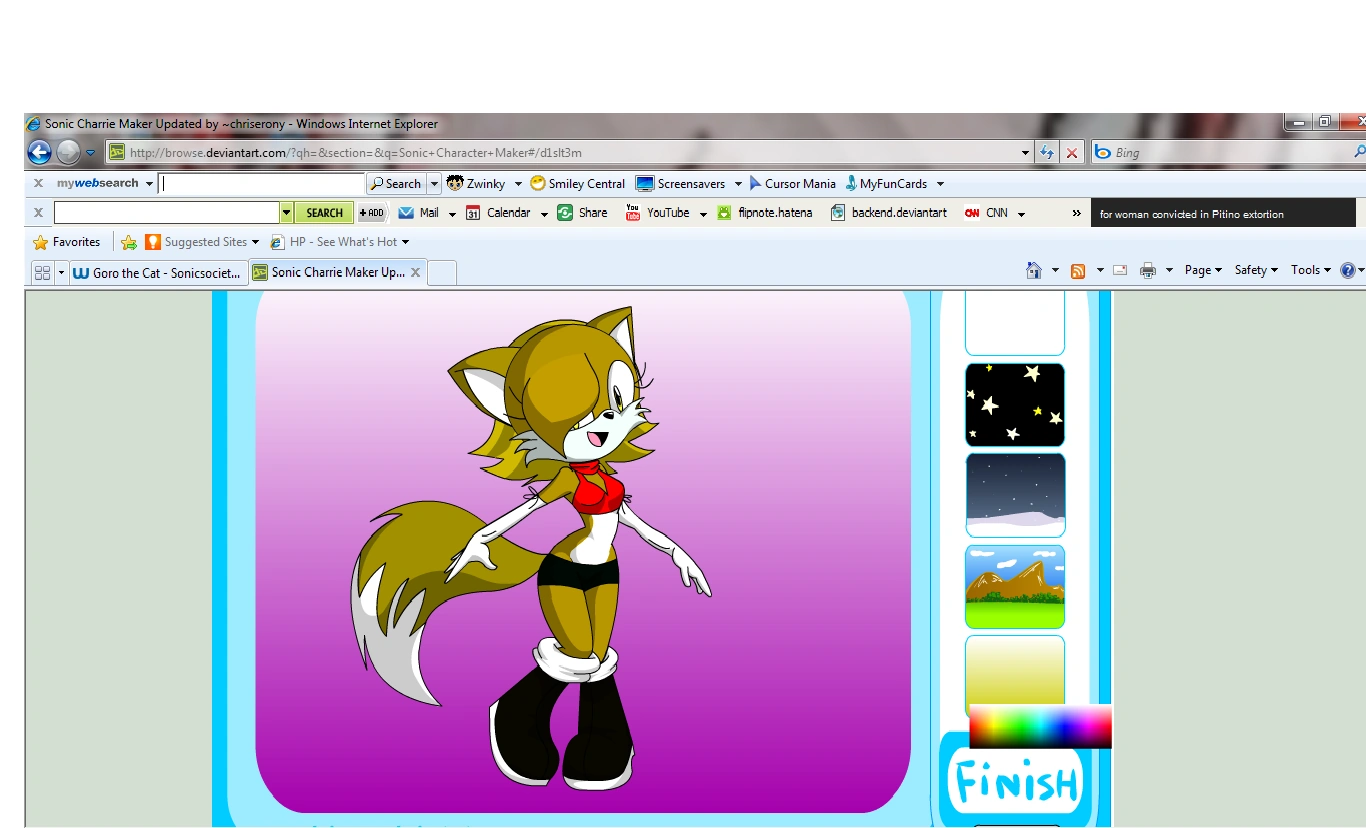1366x828 pixels.
Task: Open the recent pages dropdown beside Forward
Action: click(x=90, y=153)
